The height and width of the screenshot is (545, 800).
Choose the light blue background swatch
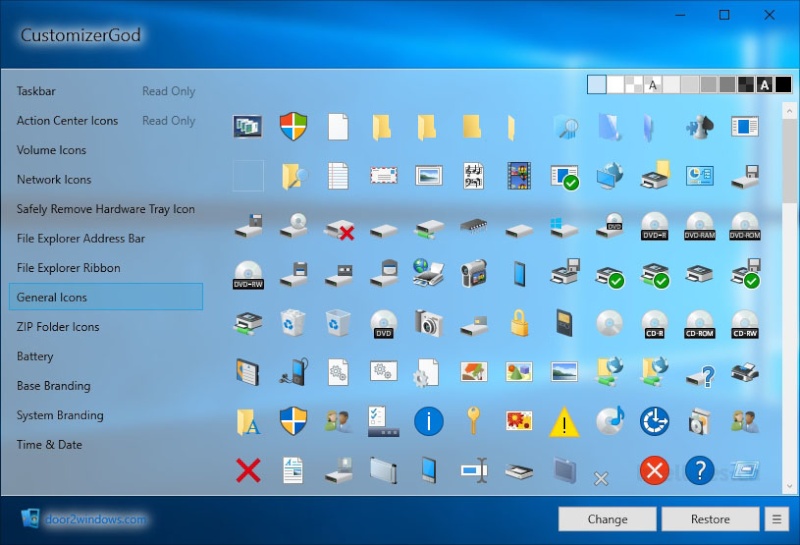[596, 84]
